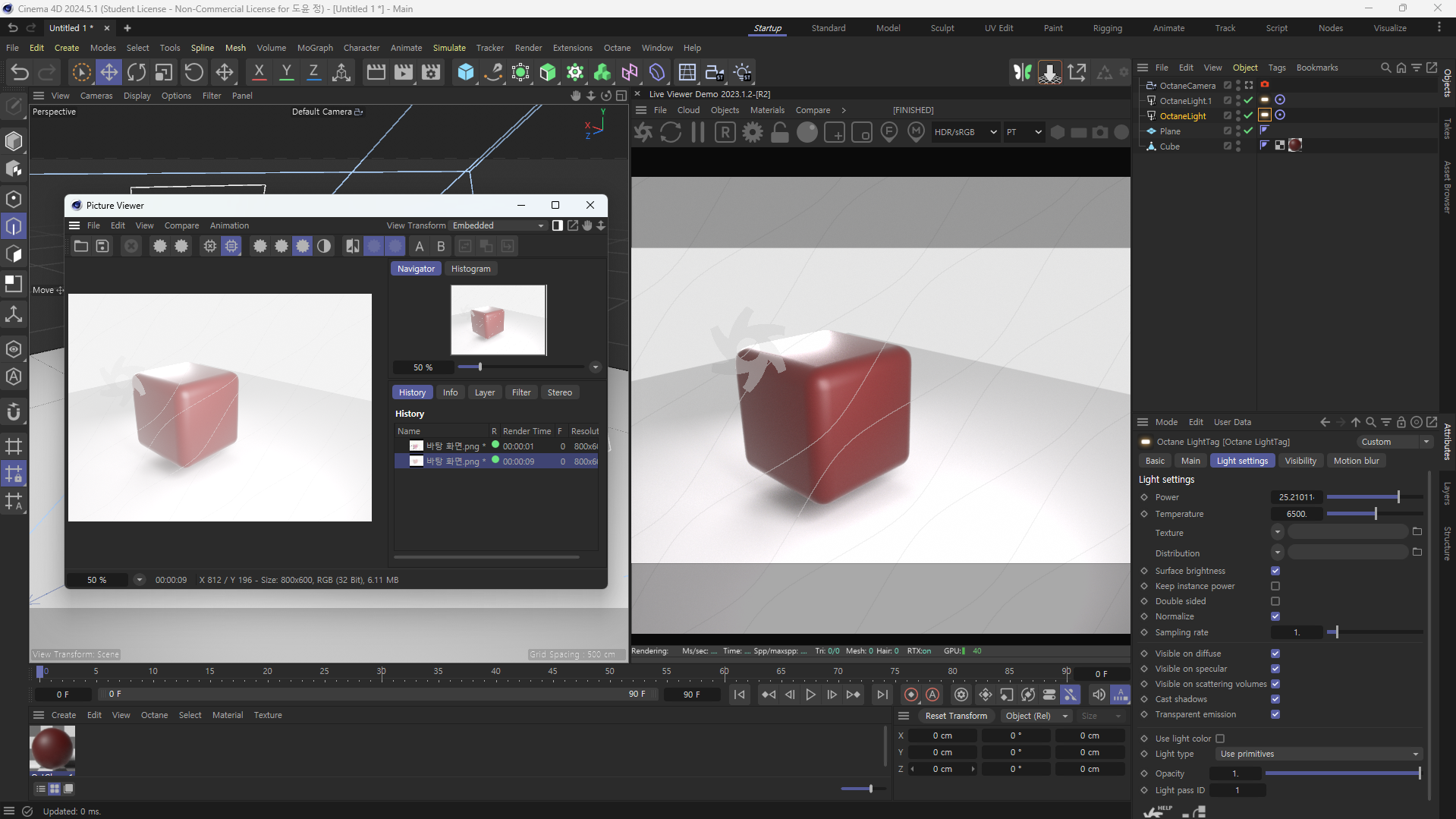Set A compare image in Picture Viewer

click(420, 246)
